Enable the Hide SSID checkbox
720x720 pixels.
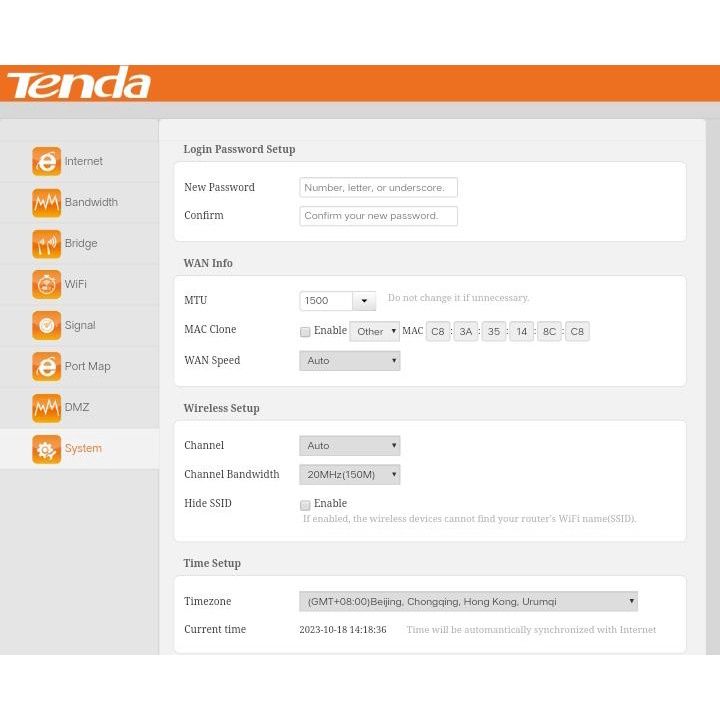(x=305, y=505)
